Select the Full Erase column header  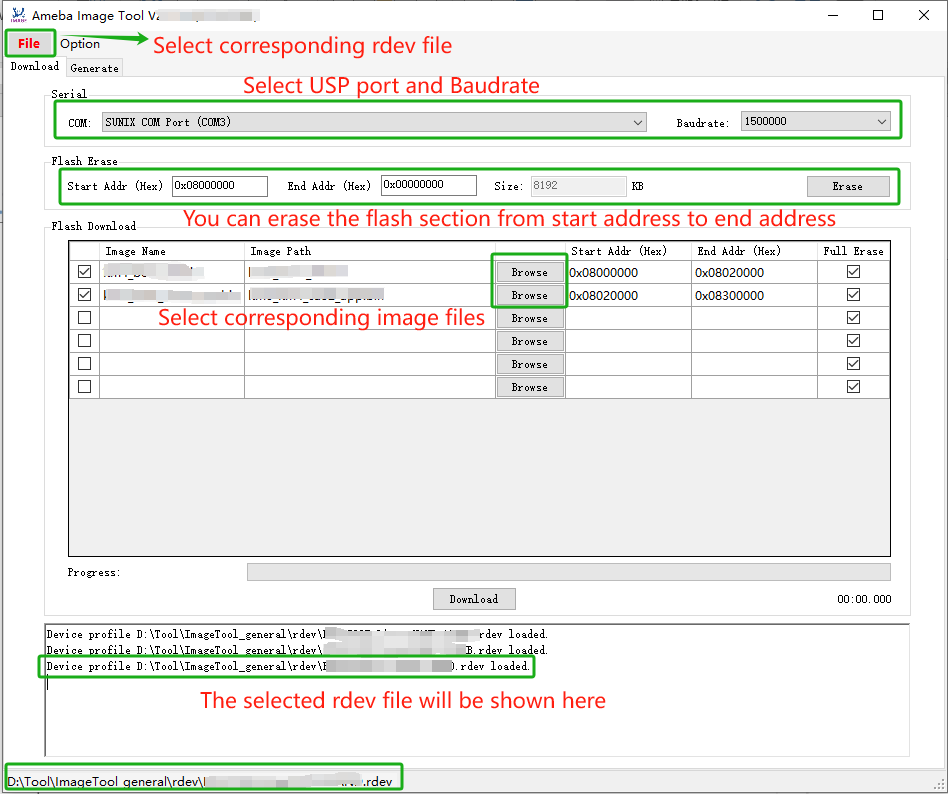[853, 251]
